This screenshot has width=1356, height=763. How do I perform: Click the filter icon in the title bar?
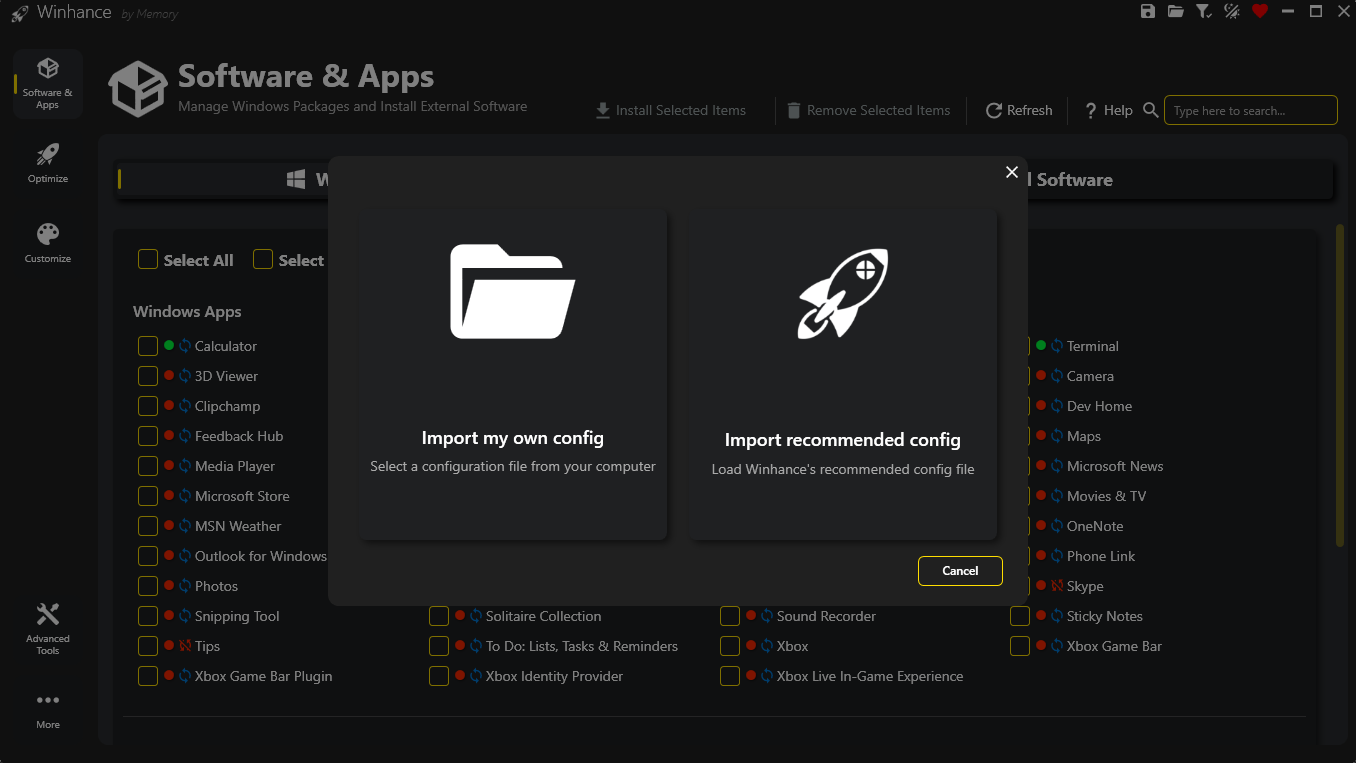click(x=1203, y=11)
